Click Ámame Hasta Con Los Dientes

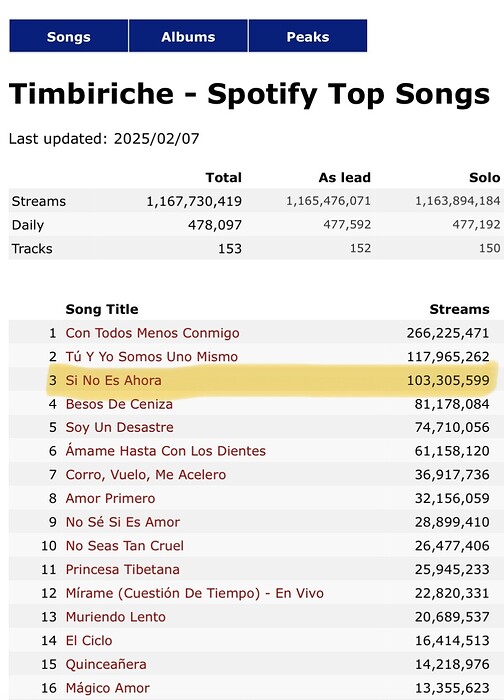click(x=166, y=451)
